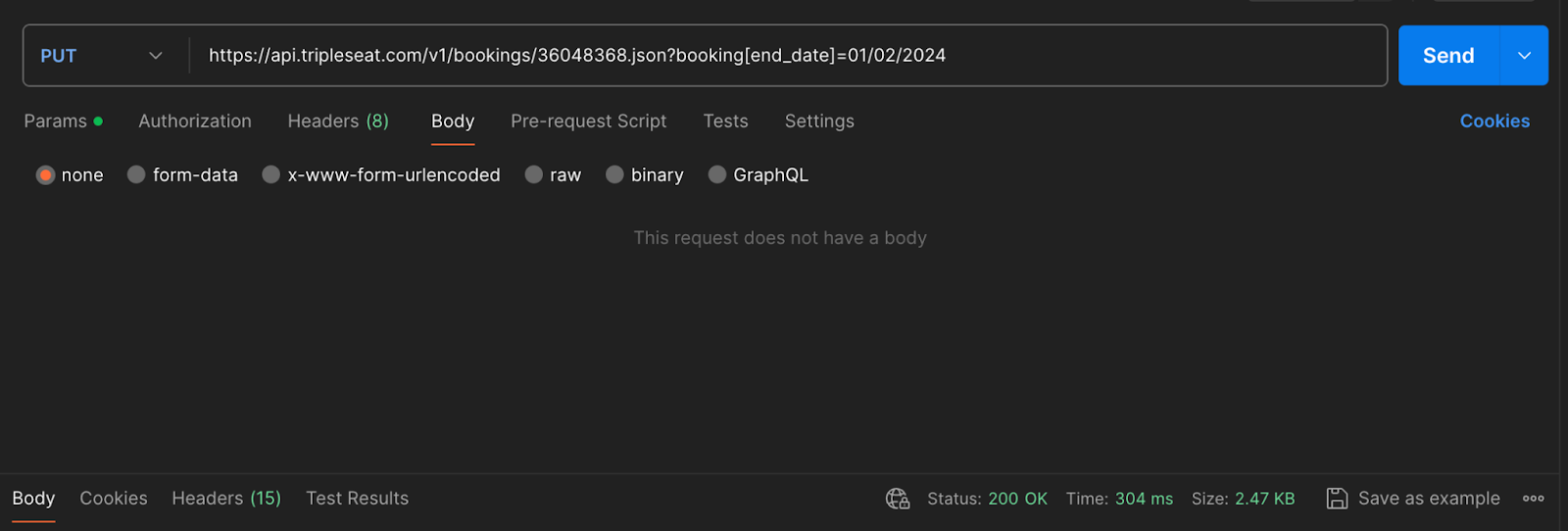Open the PUT method dropdown
Screen dimensions: 1568x531
point(102,56)
